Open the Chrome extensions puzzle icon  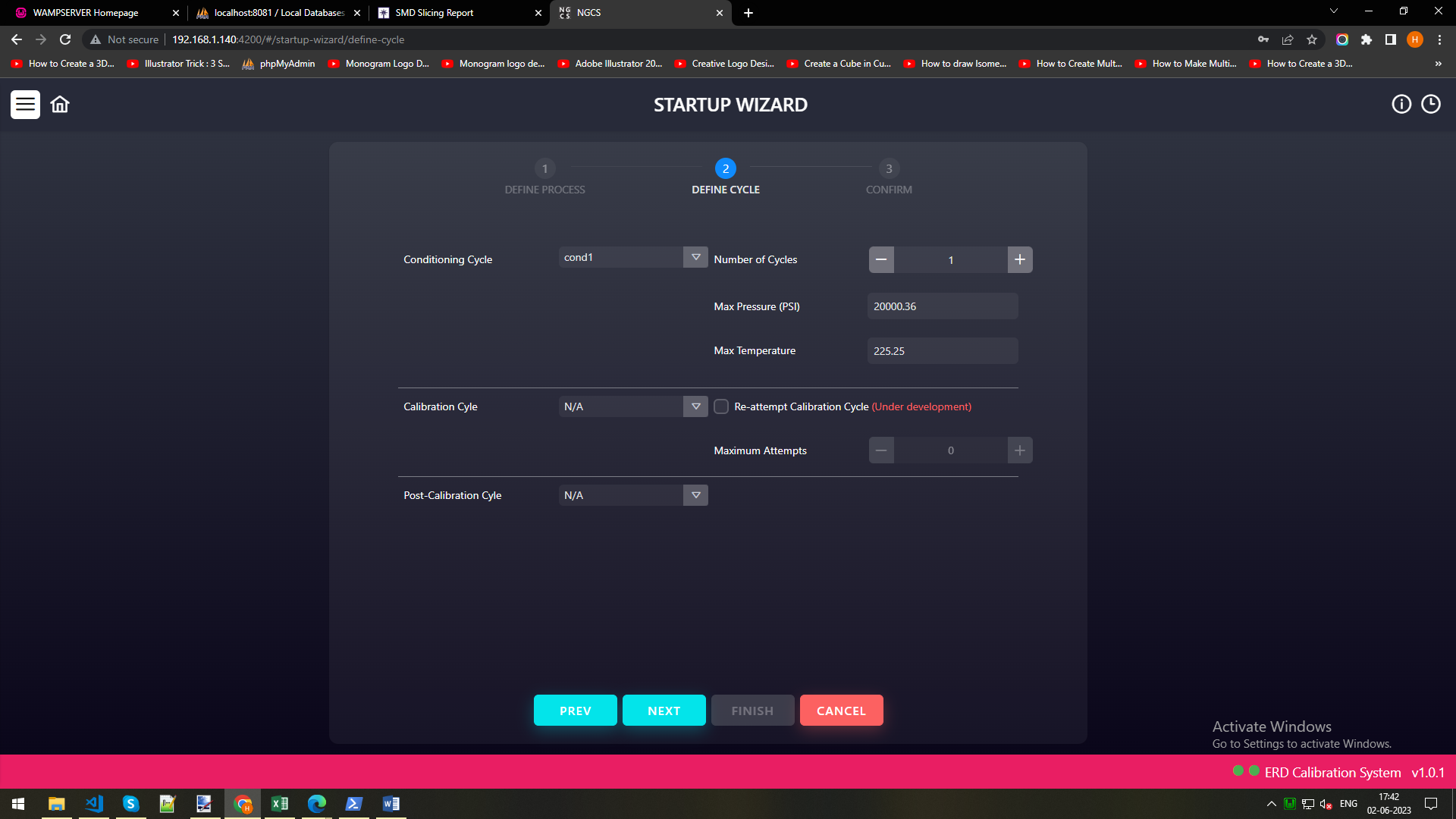tap(1366, 39)
